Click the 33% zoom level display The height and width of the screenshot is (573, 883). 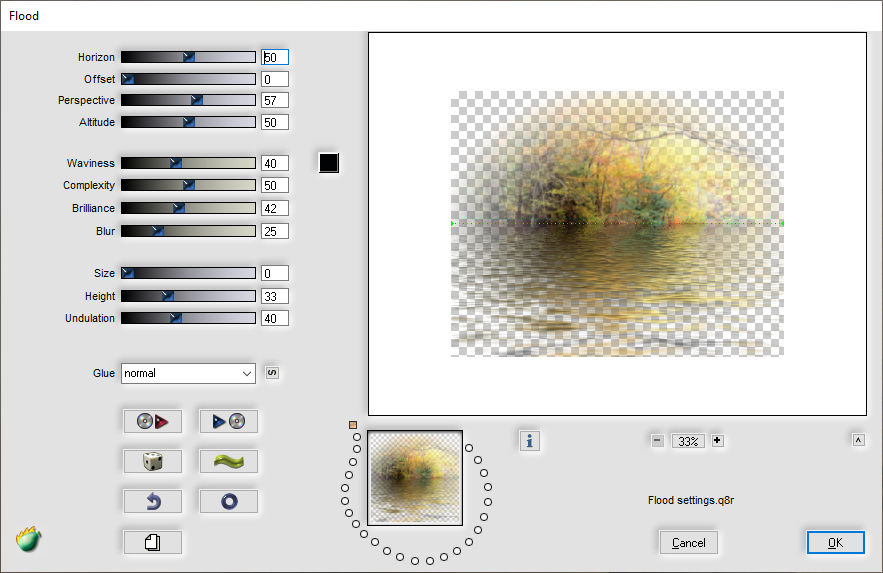688,441
